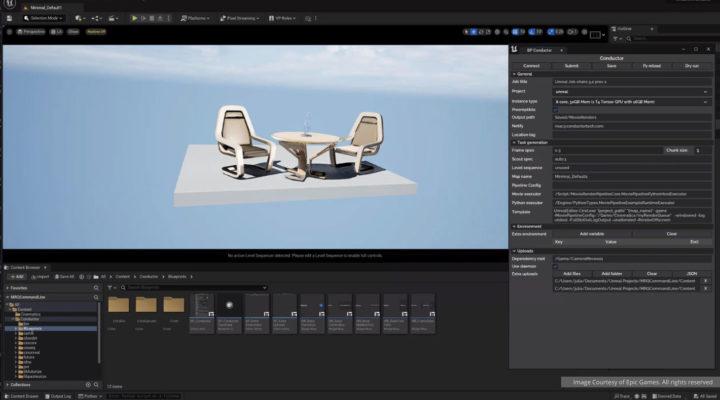Collapse the Uploads section
Viewport: 720px width, 400px height.
coord(514,251)
